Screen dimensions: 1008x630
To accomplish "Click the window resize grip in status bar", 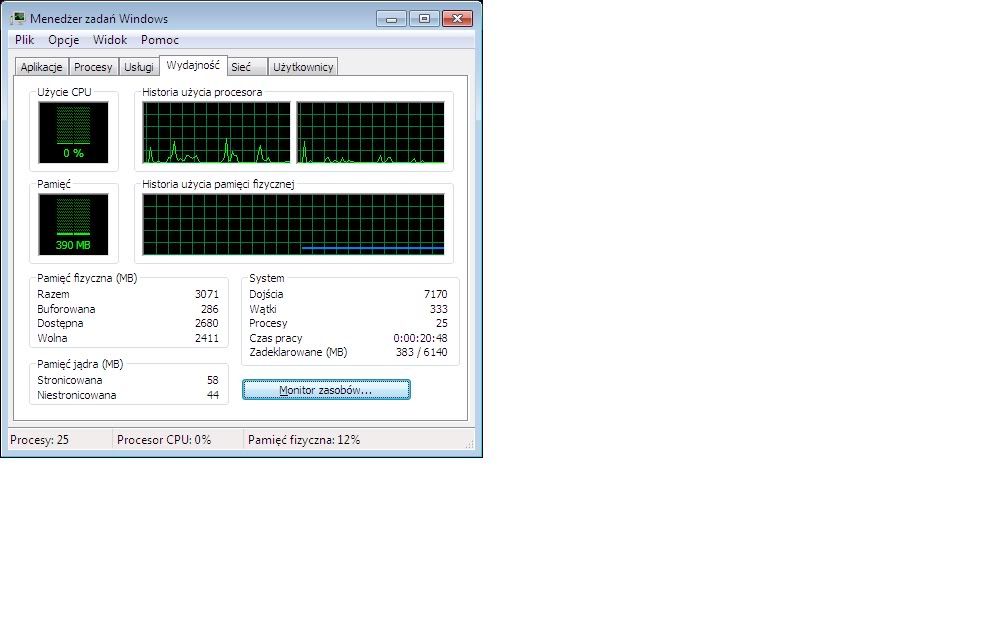I will tap(469, 444).
